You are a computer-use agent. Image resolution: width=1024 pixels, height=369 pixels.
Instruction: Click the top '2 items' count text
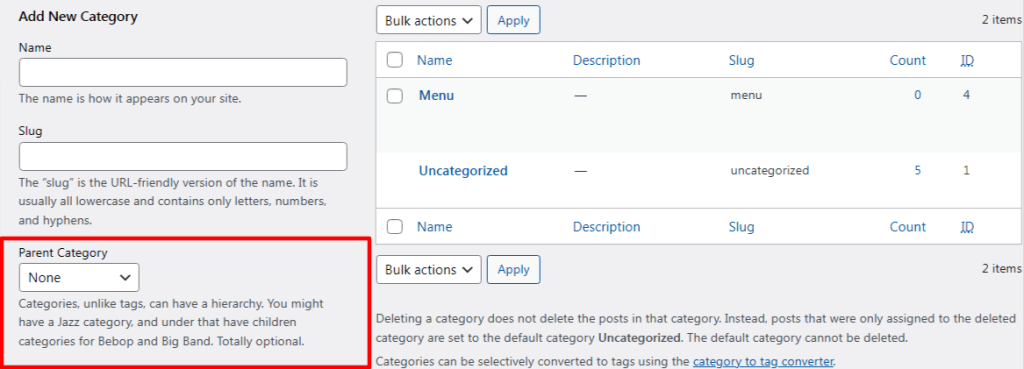coord(1002,20)
